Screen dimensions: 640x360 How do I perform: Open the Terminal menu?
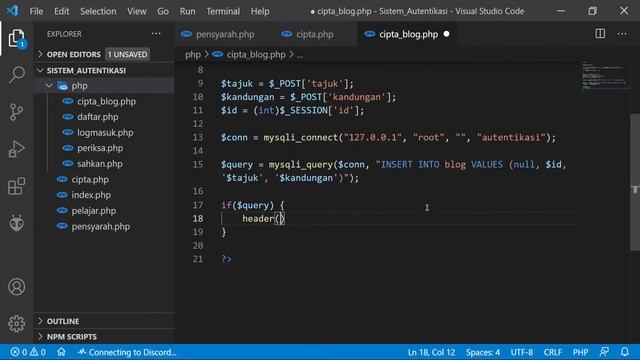pyautogui.click(x=223, y=11)
